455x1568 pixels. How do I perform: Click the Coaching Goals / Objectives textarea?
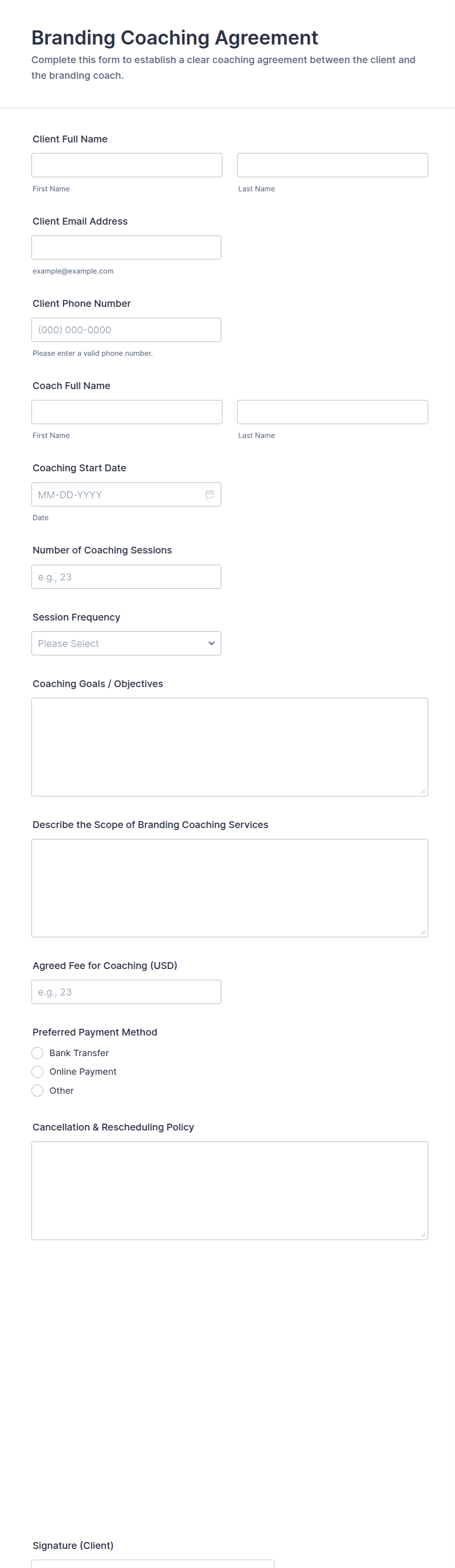229,747
